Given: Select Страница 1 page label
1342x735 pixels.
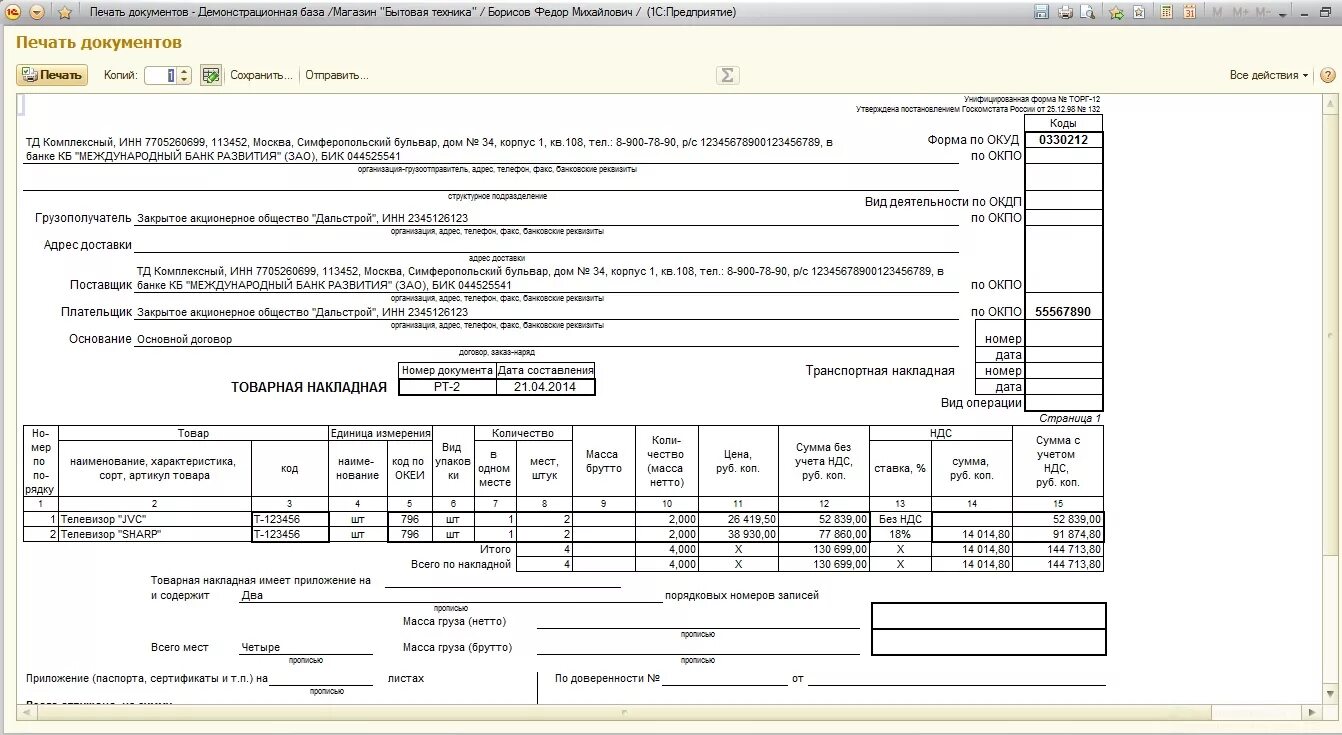Looking at the screenshot, I should pos(1070,418).
